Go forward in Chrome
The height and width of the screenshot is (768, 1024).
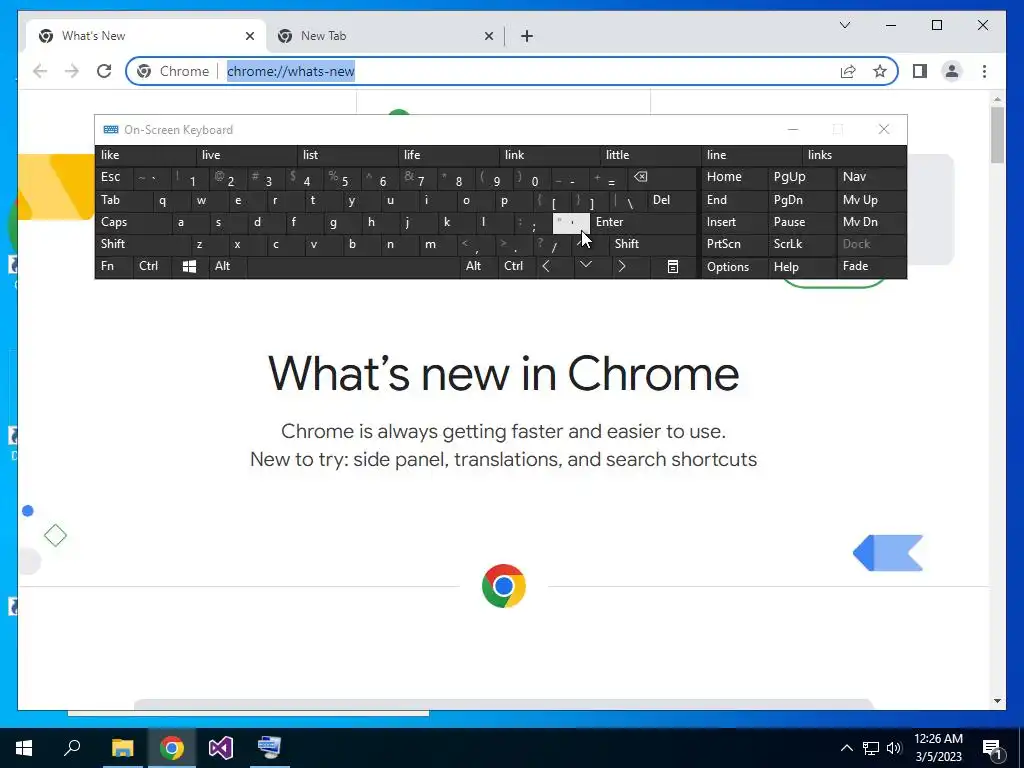click(72, 71)
